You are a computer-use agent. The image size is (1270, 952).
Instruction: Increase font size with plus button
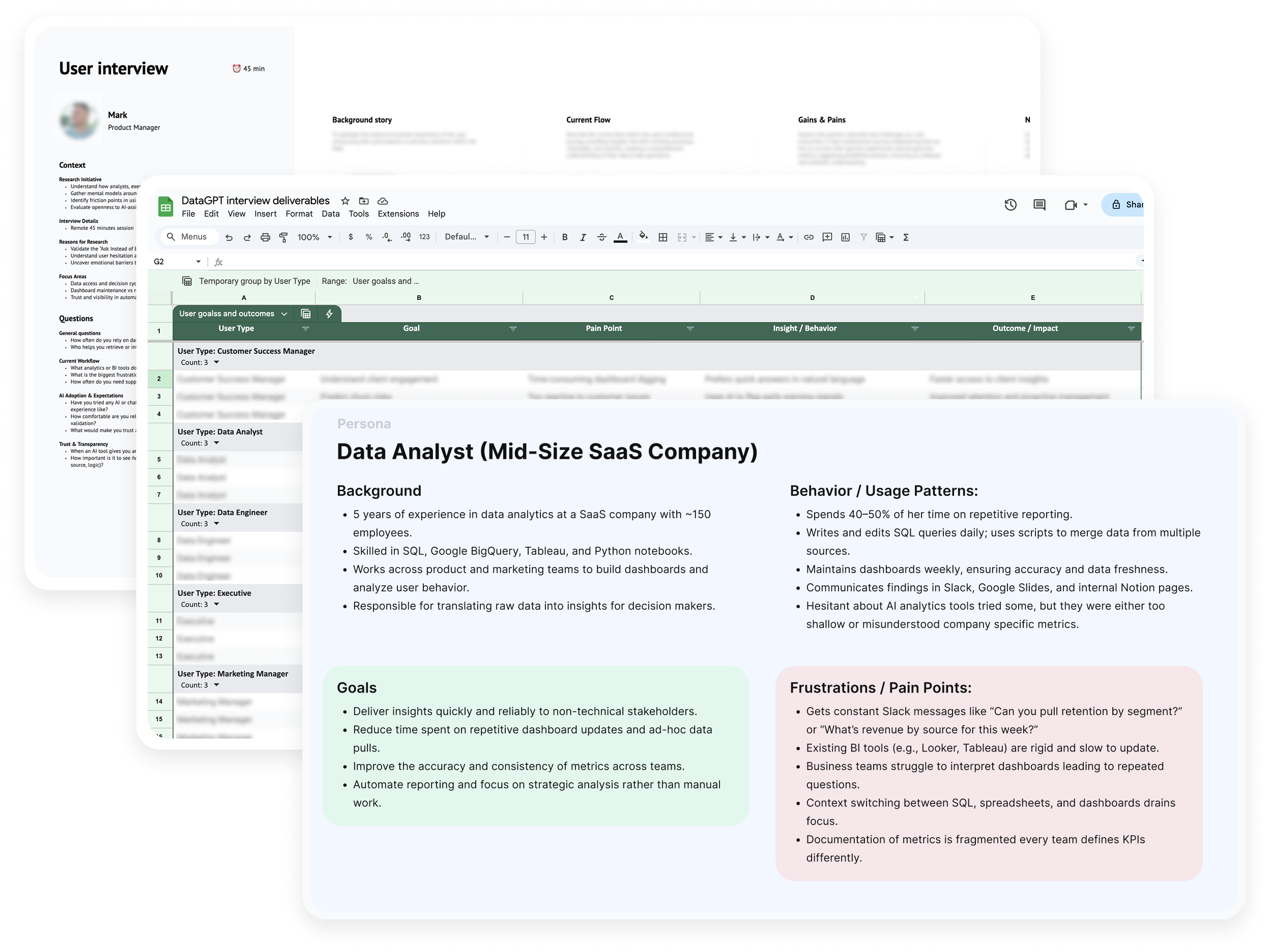pos(544,237)
